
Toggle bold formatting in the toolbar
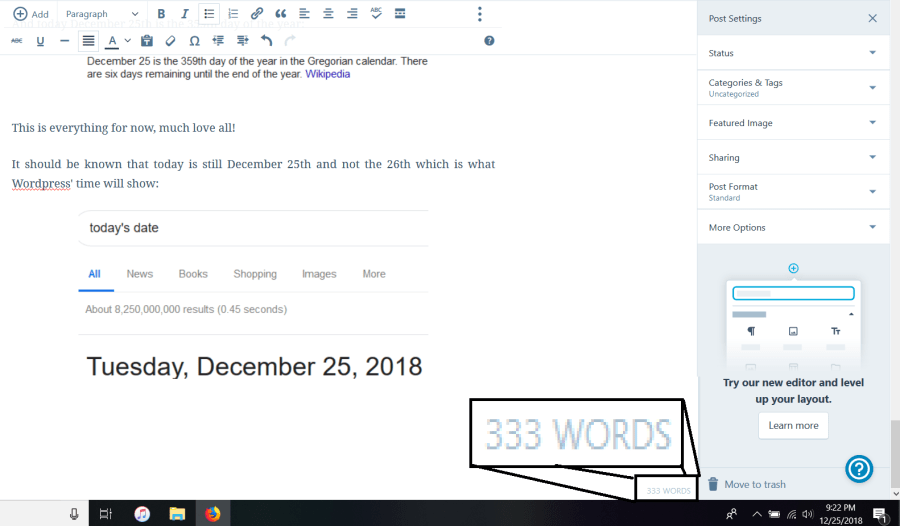tap(161, 14)
